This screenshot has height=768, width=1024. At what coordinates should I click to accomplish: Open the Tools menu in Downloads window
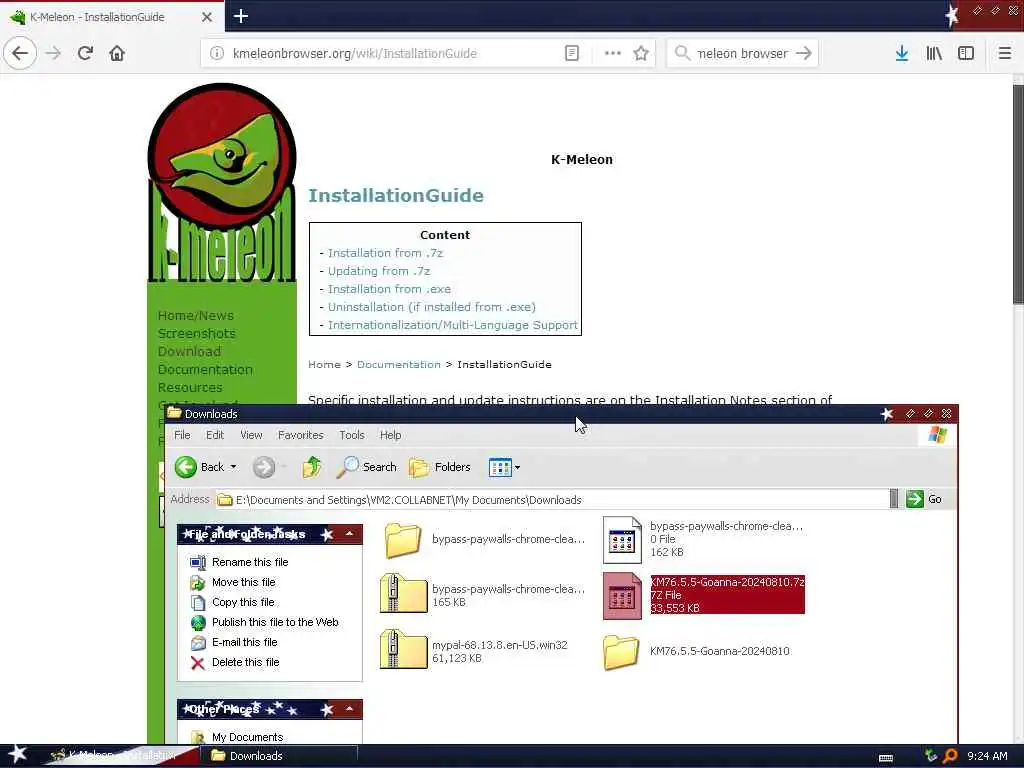click(x=351, y=435)
